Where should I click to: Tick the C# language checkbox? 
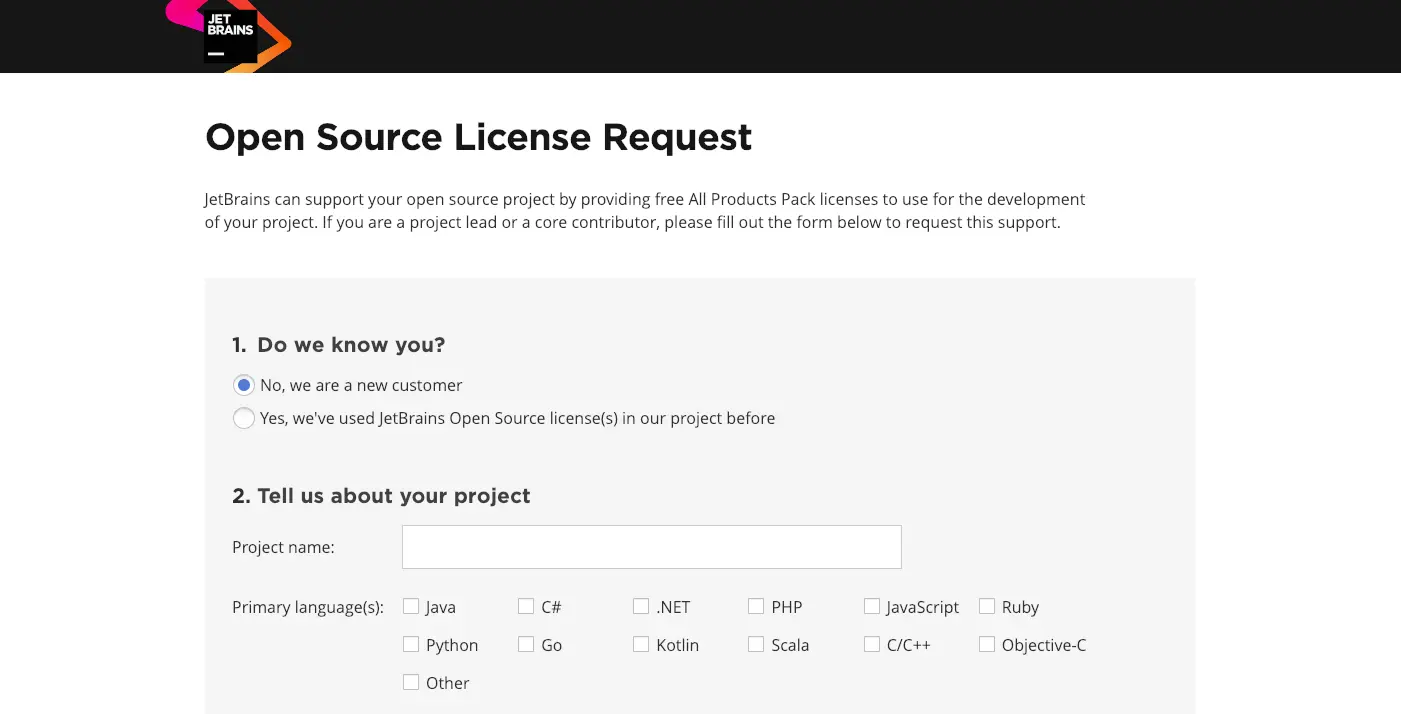pyautogui.click(x=526, y=606)
